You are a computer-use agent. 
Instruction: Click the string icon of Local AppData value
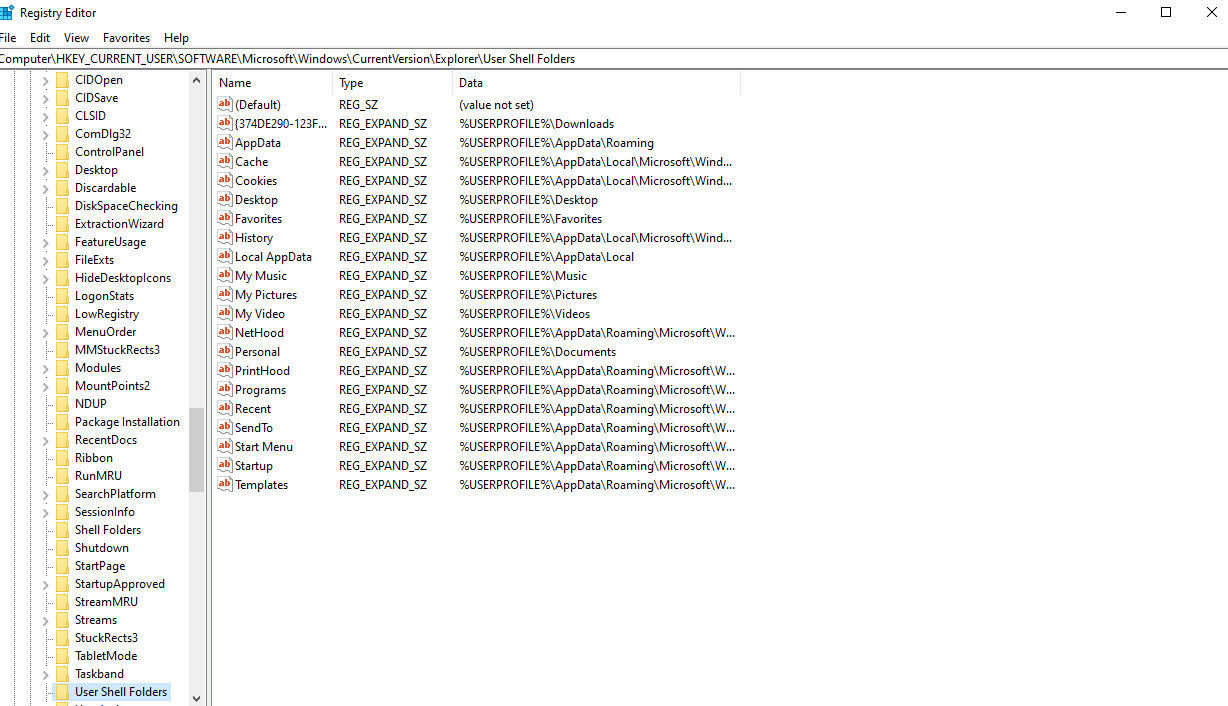click(x=225, y=256)
